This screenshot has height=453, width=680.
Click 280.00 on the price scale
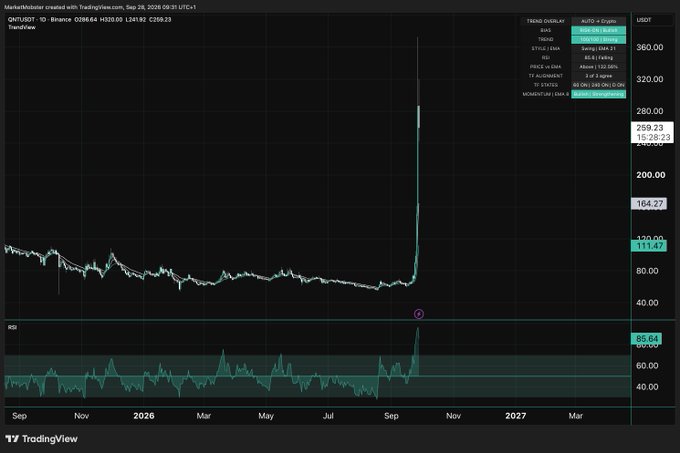click(650, 111)
